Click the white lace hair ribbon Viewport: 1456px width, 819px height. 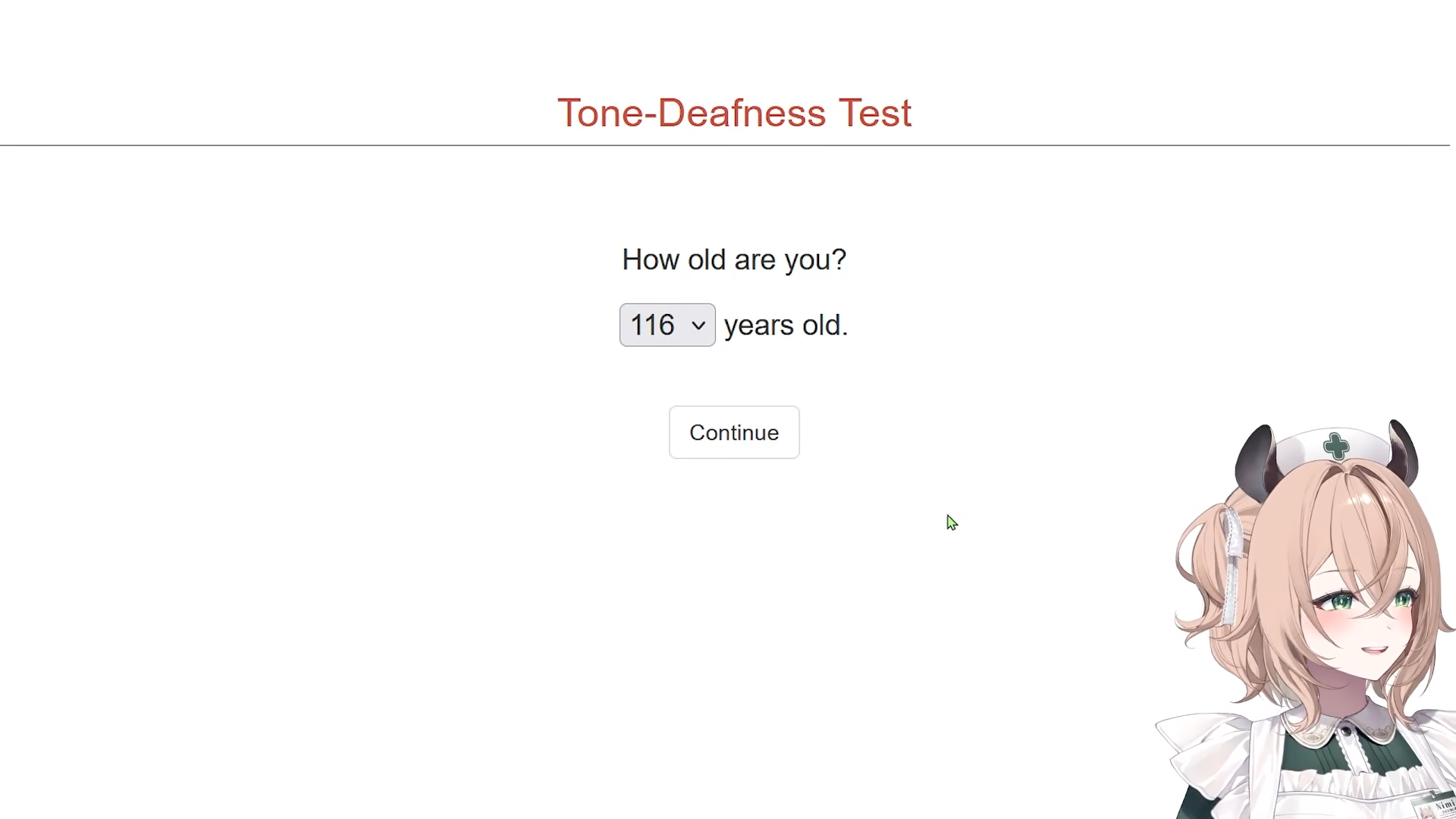pyautogui.click(x=1232, y=565)
